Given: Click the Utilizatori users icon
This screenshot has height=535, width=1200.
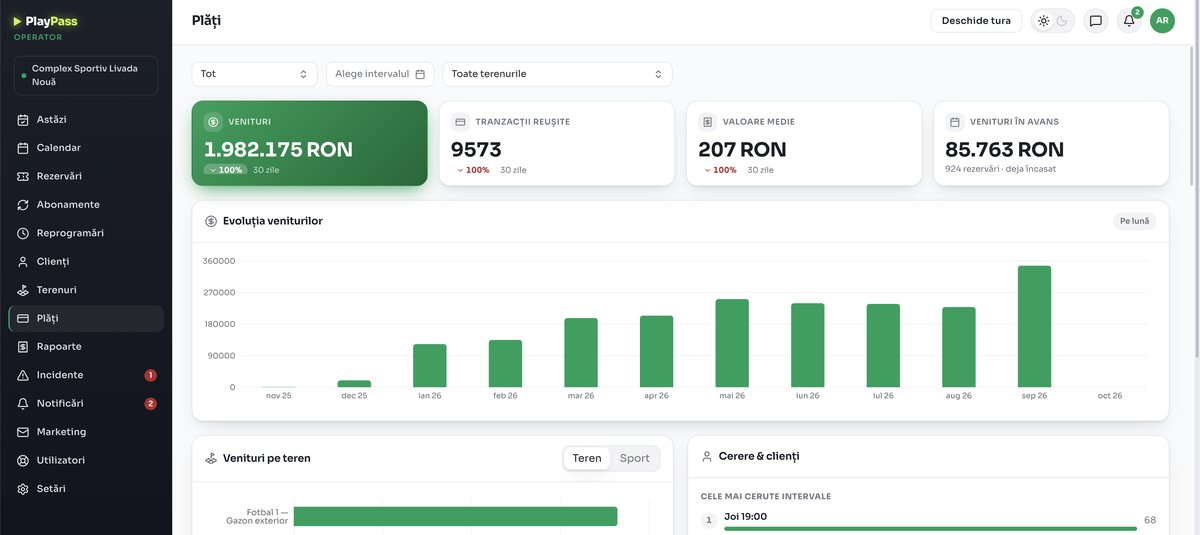Looking at the screenshot, I should tap(23, 460).
